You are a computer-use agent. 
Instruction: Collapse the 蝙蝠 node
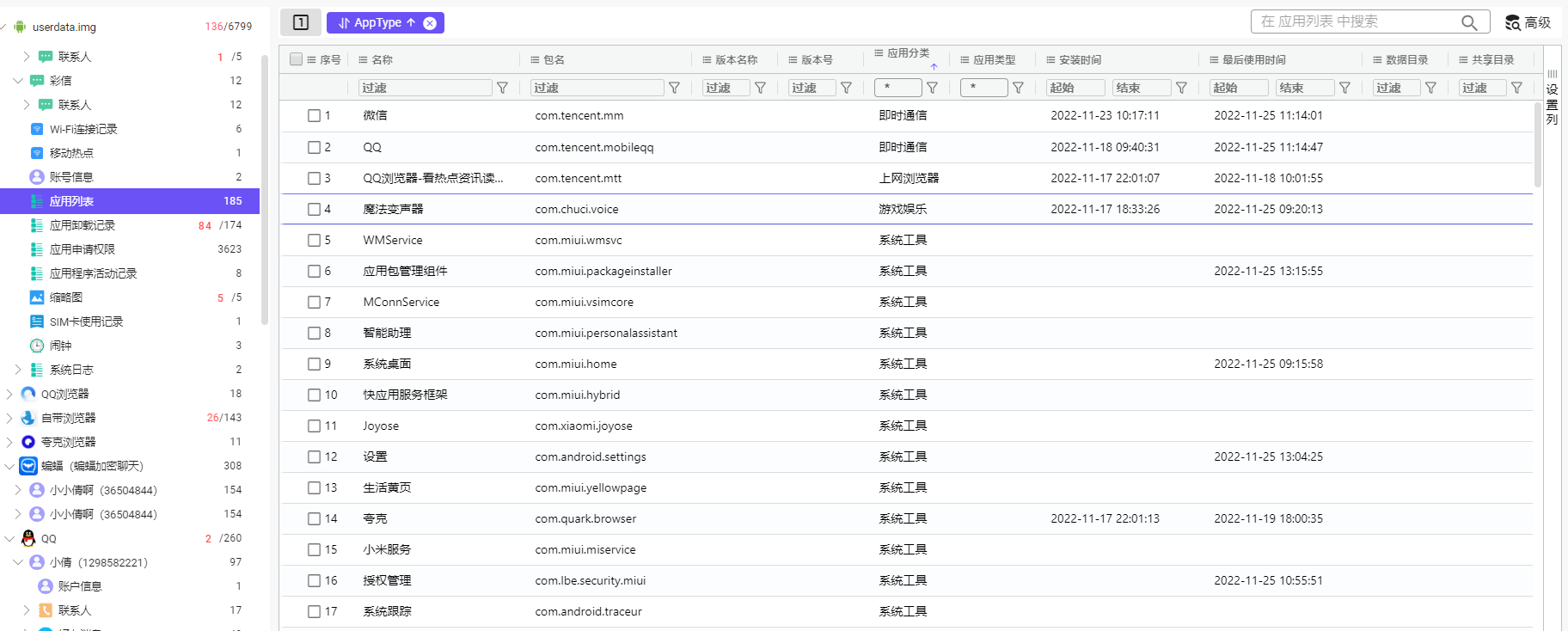9,466
